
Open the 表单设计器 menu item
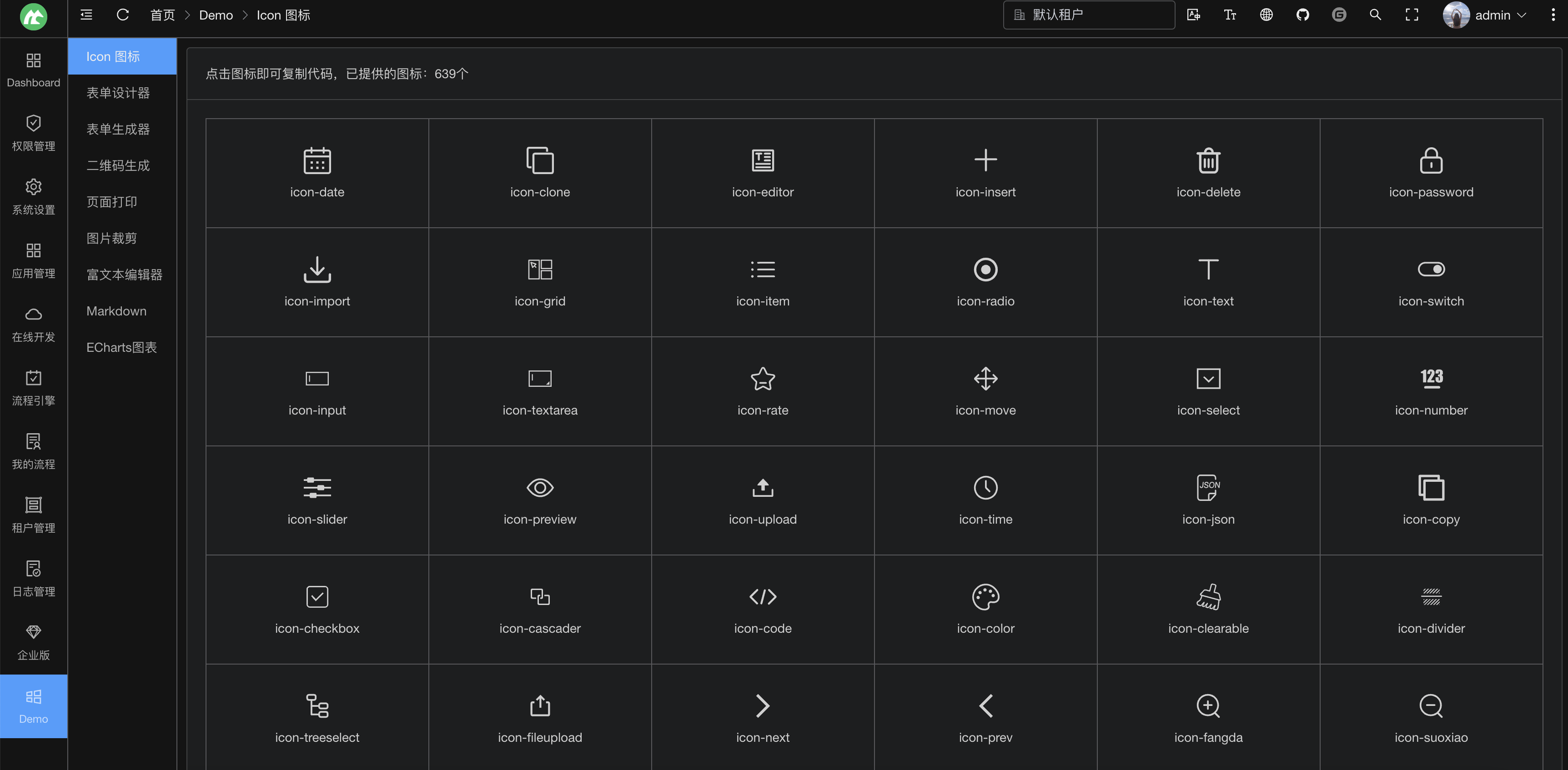[x=118, y=92]
